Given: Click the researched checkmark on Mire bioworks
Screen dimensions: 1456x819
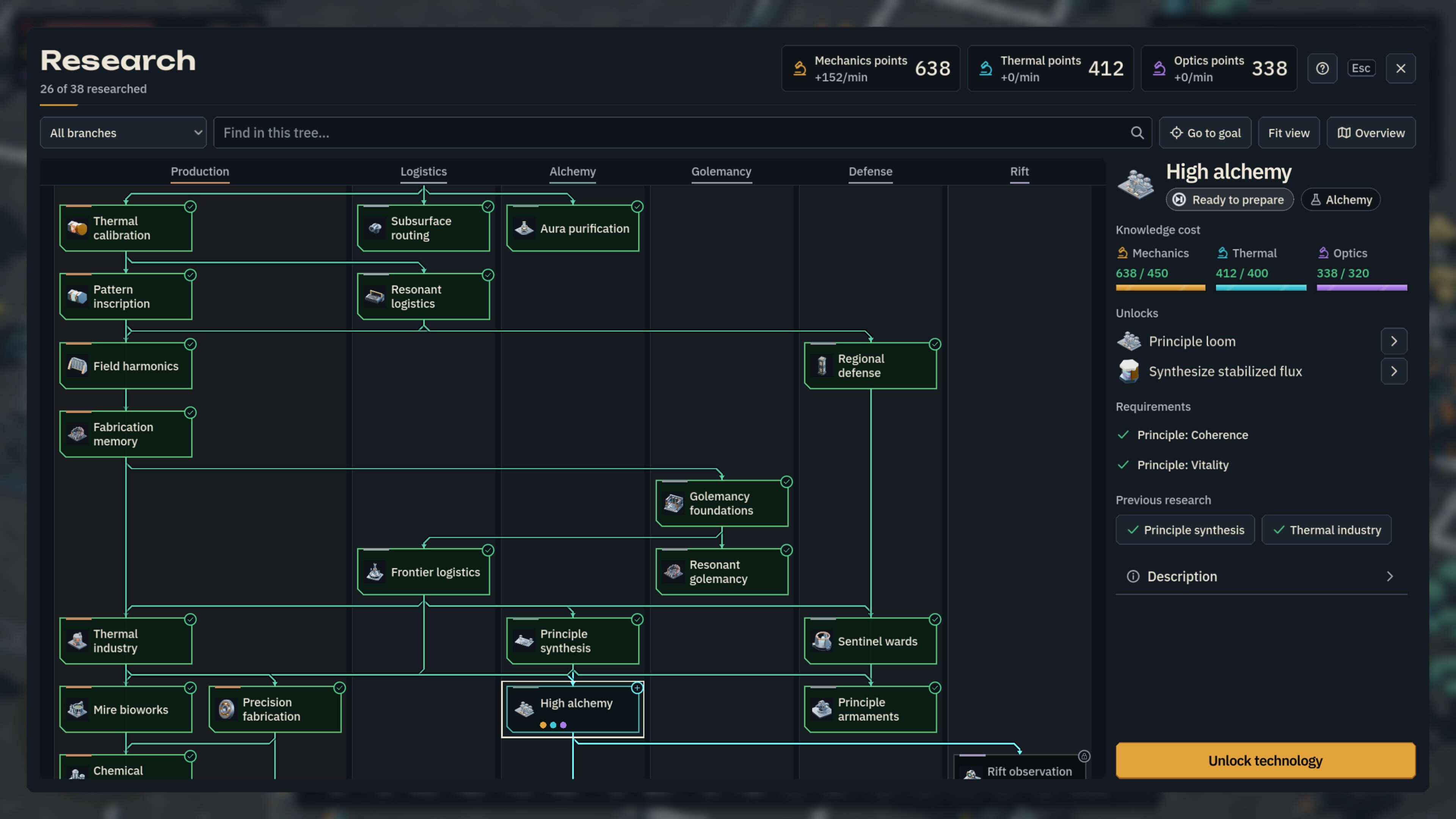Looking at the screenshot, I should 190,688.
